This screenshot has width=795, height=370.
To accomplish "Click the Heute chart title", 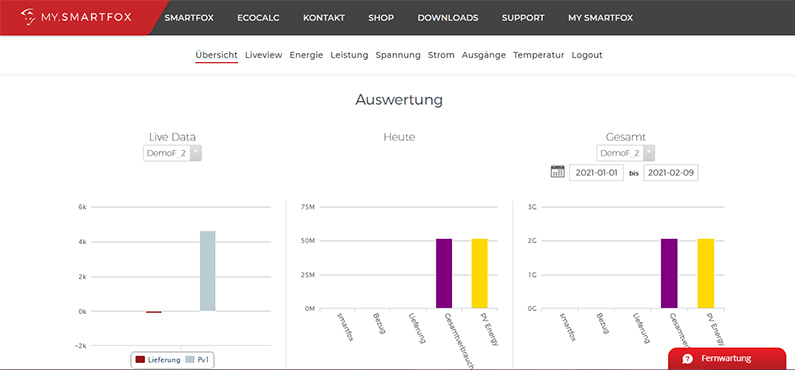I will click(x=399, y=137).
